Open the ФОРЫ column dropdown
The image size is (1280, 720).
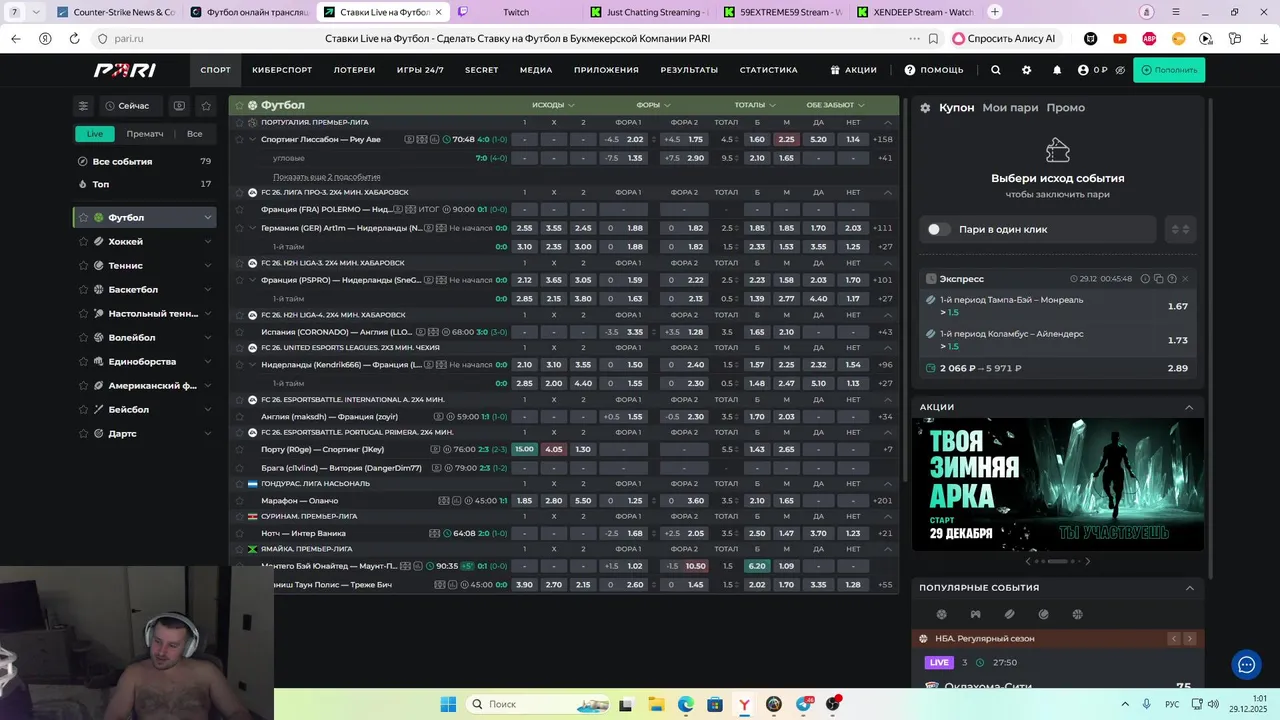653,105
